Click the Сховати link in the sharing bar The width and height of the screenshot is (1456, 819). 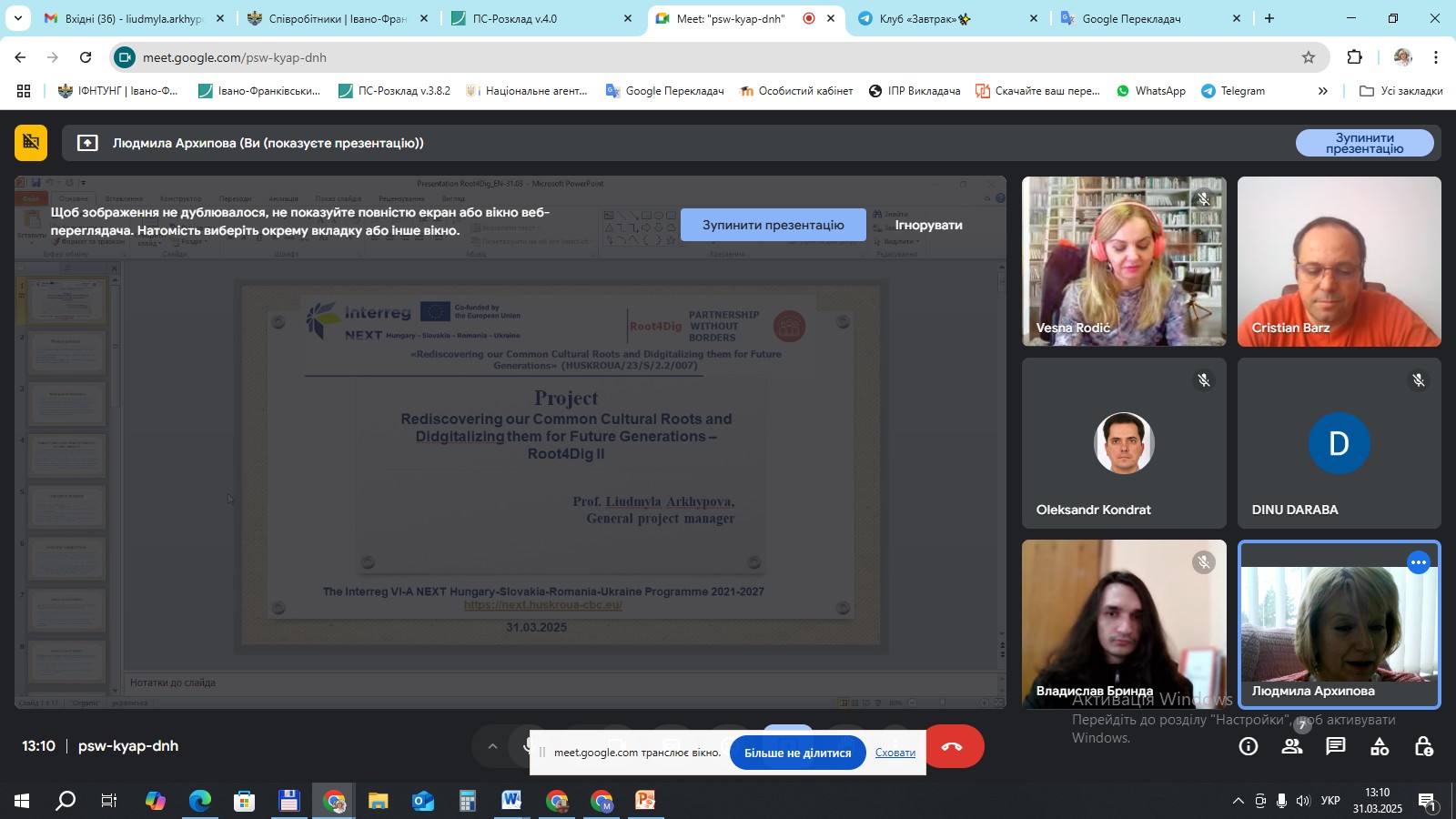point(895,753)
